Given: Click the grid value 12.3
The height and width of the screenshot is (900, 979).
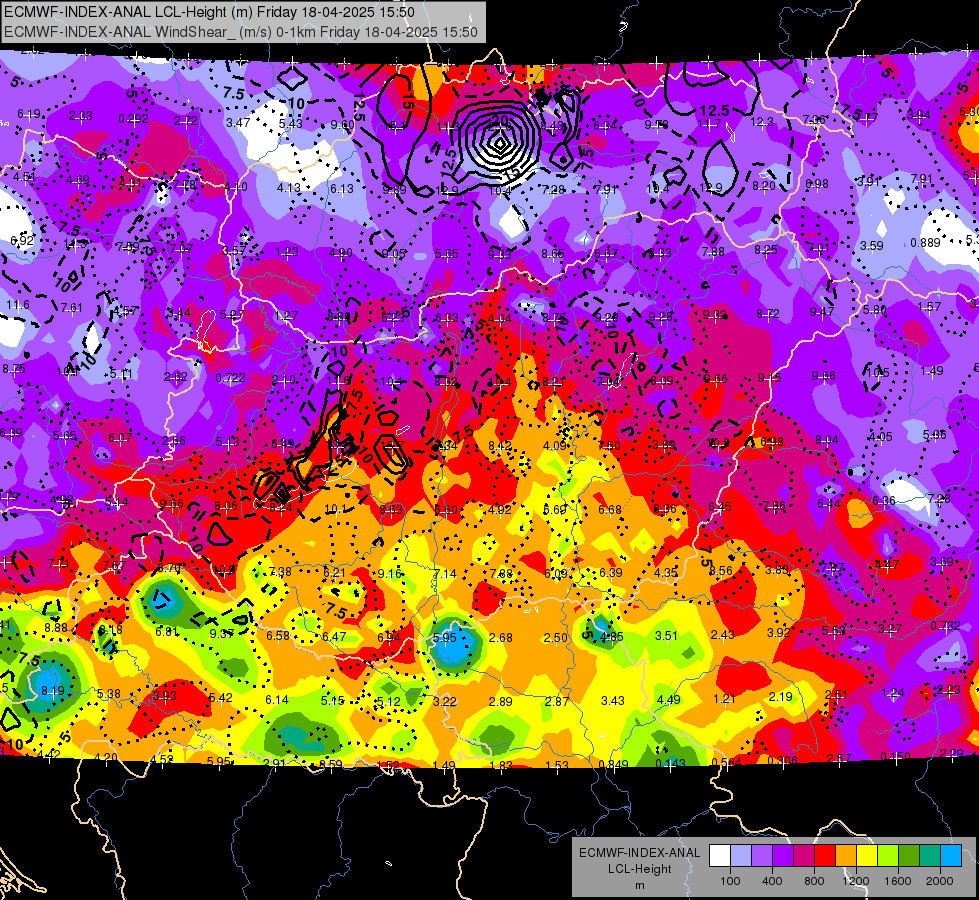Looking at the screenshot, I should pos(762,122).
